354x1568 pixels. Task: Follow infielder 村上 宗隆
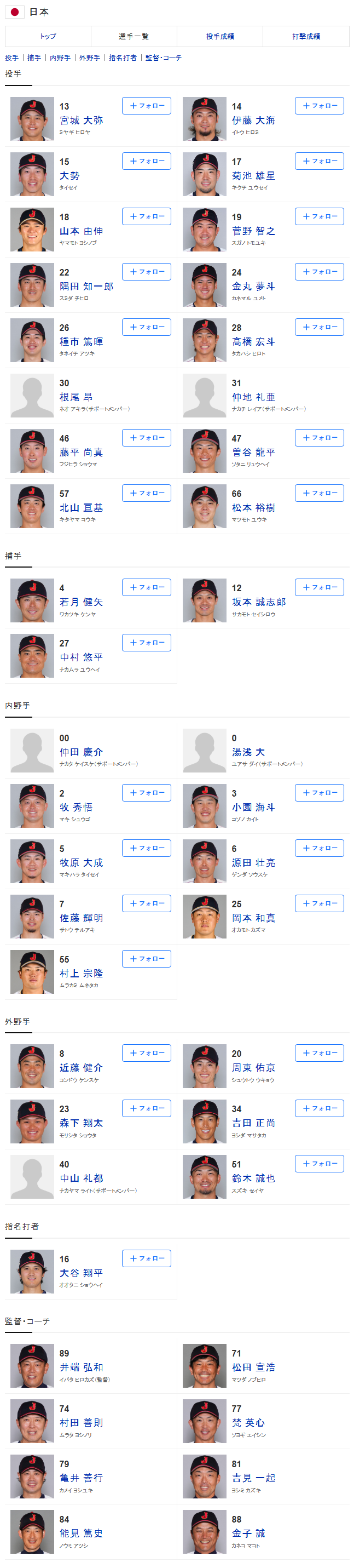147,958
